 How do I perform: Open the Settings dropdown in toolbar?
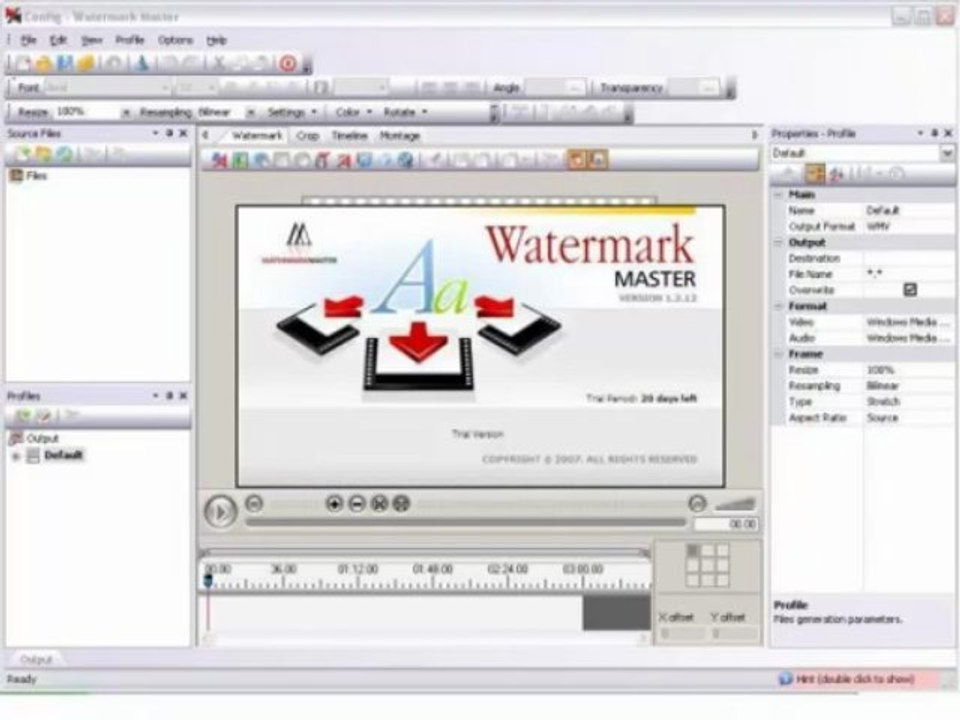[x=292, y=112]
